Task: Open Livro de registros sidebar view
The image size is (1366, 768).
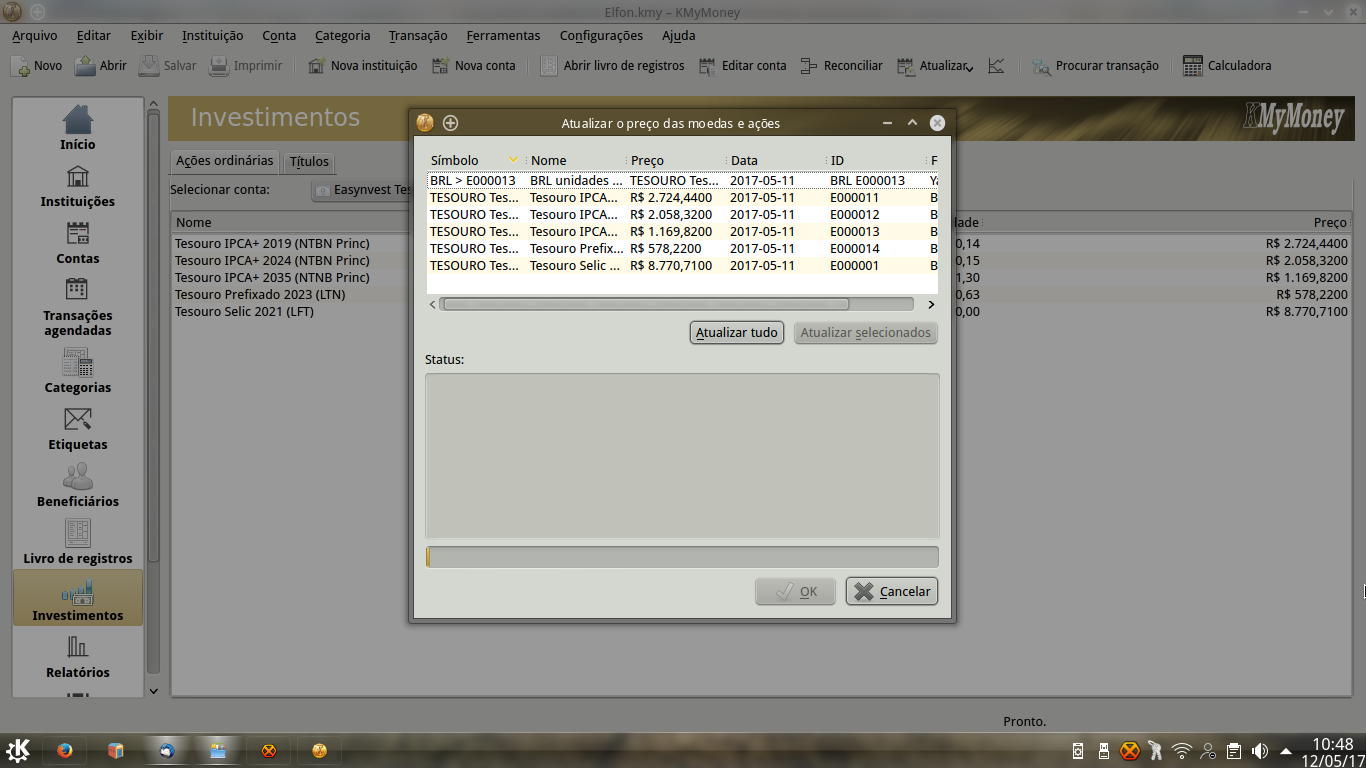Action: 78,542
